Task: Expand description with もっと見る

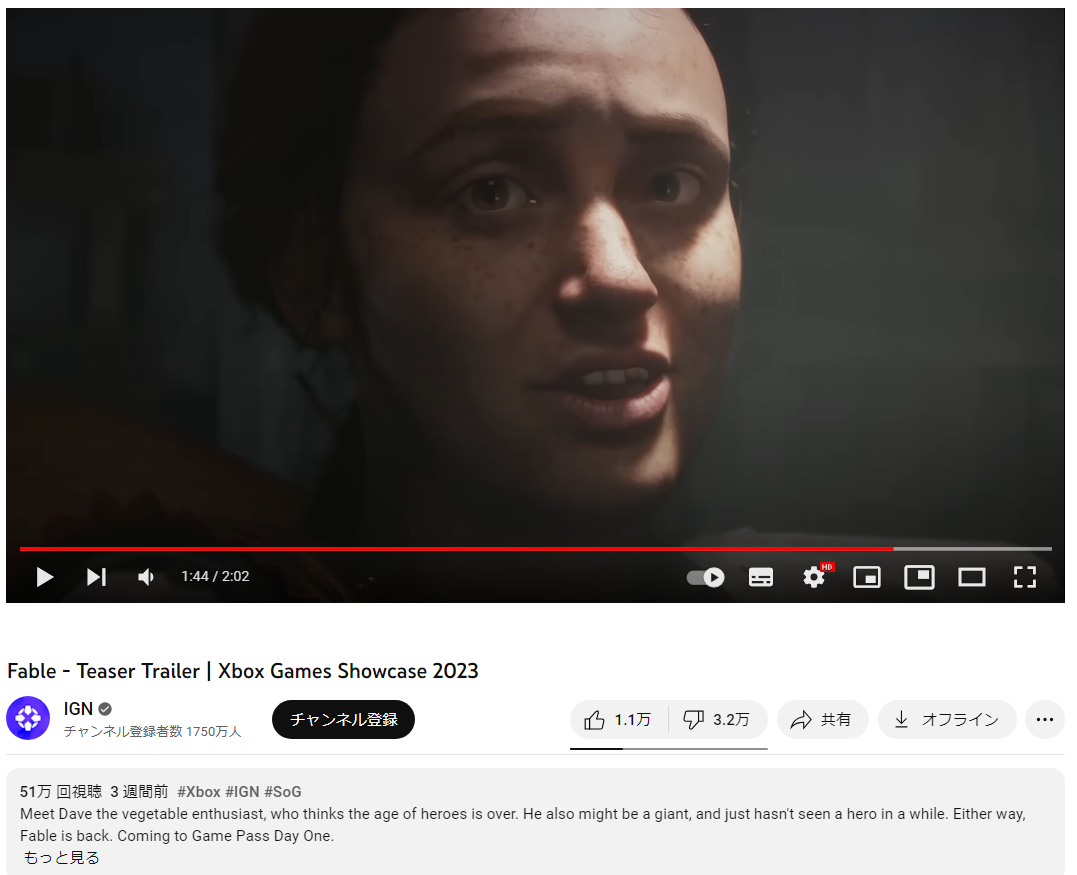Action: (x=62, y=857)
